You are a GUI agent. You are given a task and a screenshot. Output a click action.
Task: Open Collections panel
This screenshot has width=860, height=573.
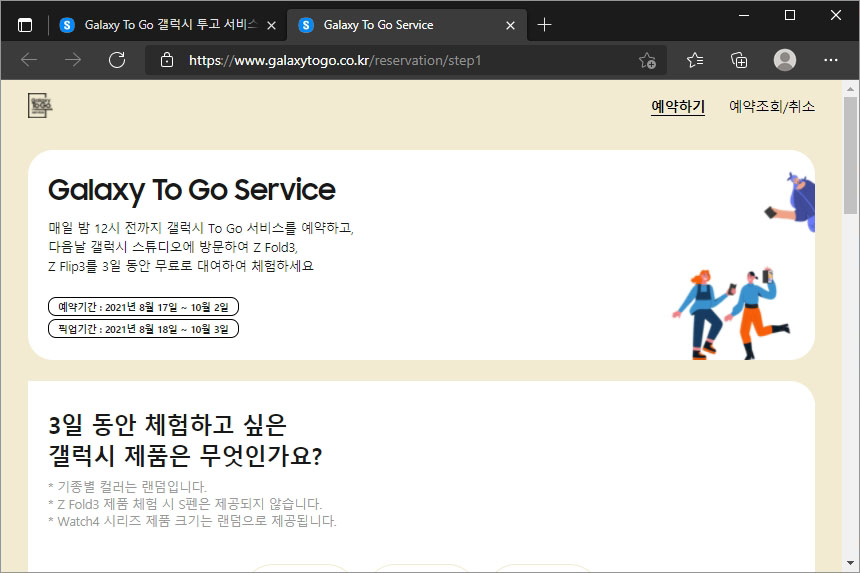click(739, 60)
